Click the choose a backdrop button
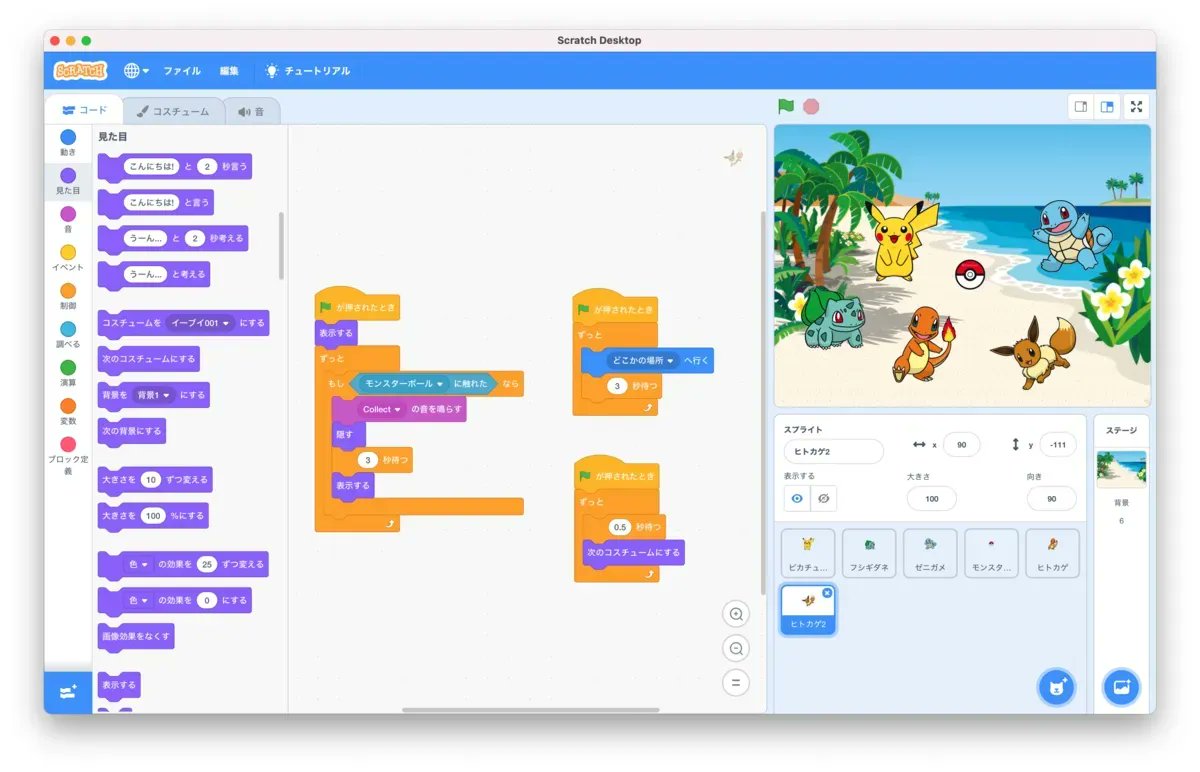 coord(1121,687)
